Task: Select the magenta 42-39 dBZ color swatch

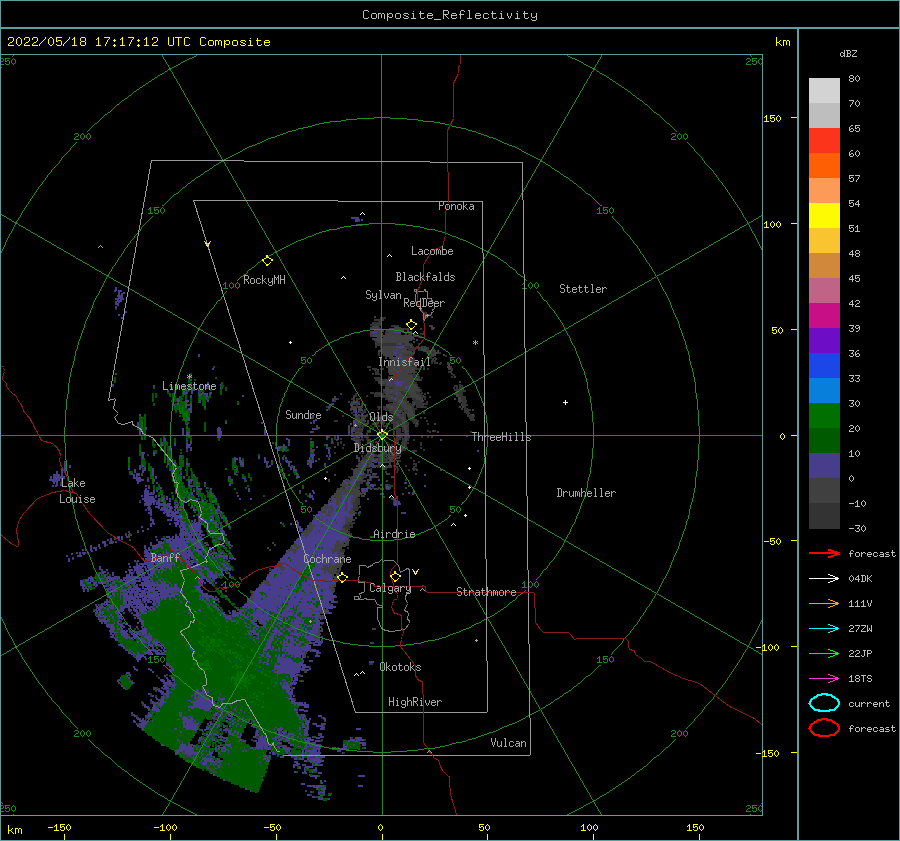Action: coord(824,316)
